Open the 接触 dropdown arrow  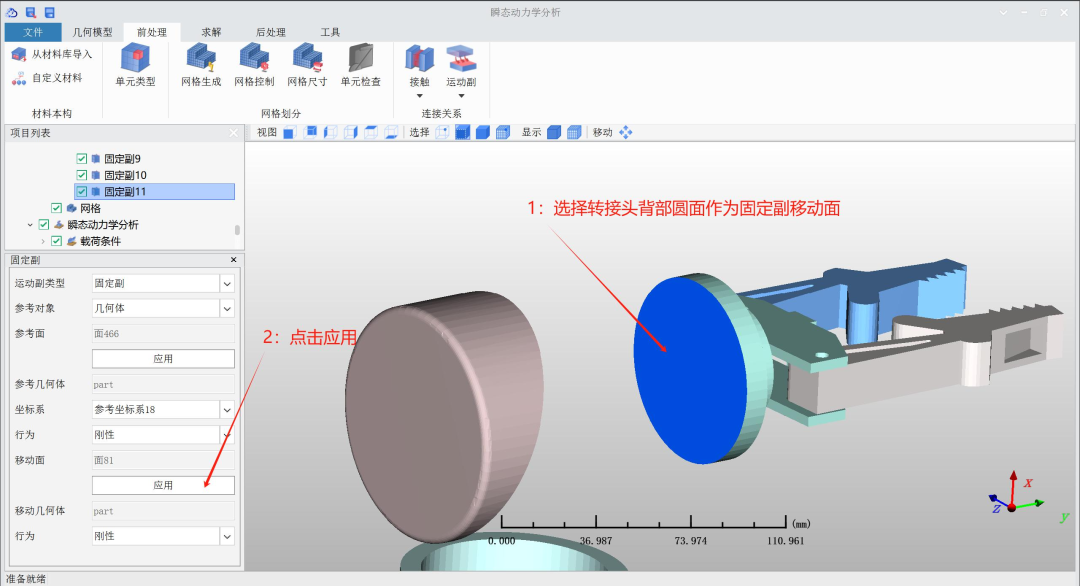pos(419,96)
